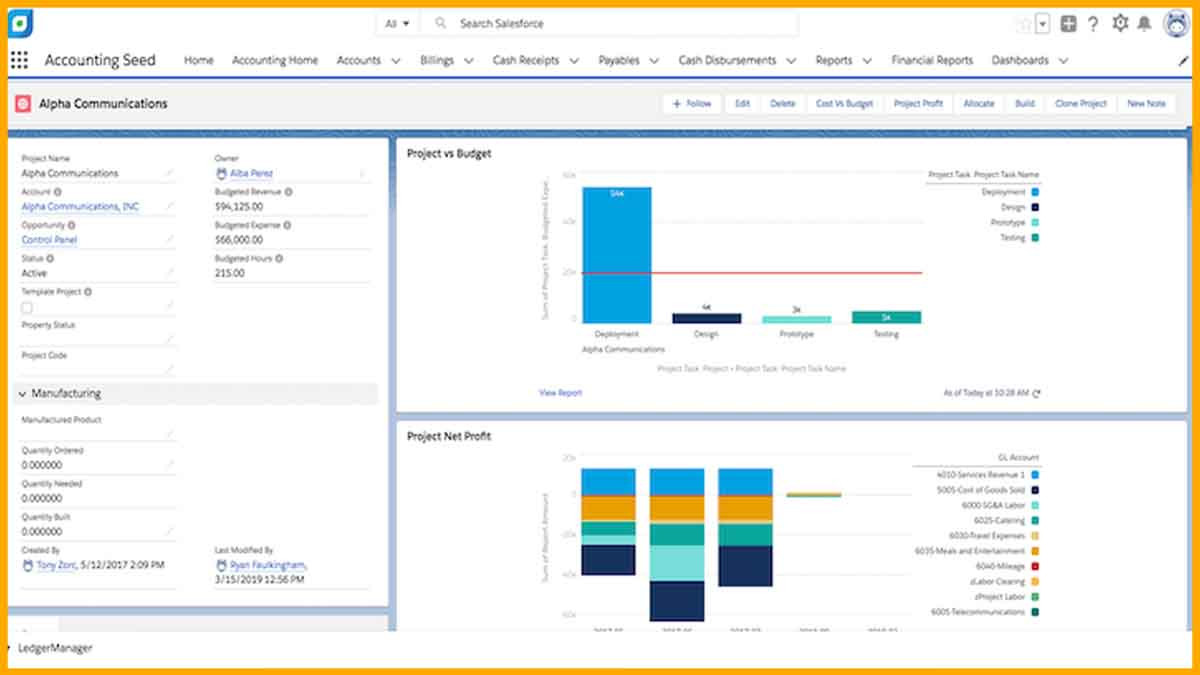Collapse the Manufacturing section
1200x675 pixels.
22,394
